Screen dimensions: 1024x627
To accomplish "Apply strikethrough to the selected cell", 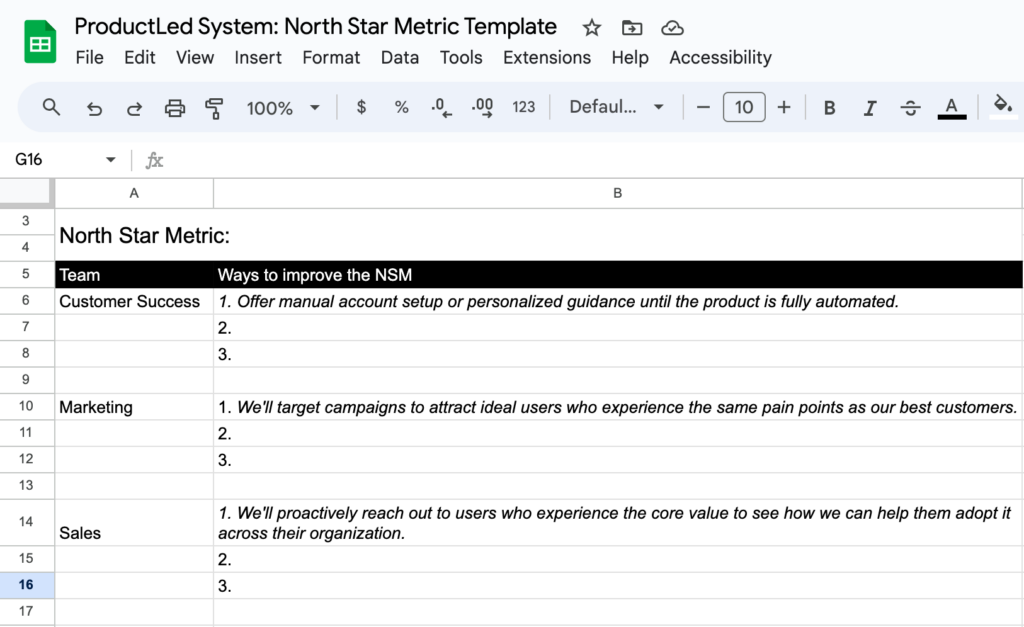I will (910, 107).
